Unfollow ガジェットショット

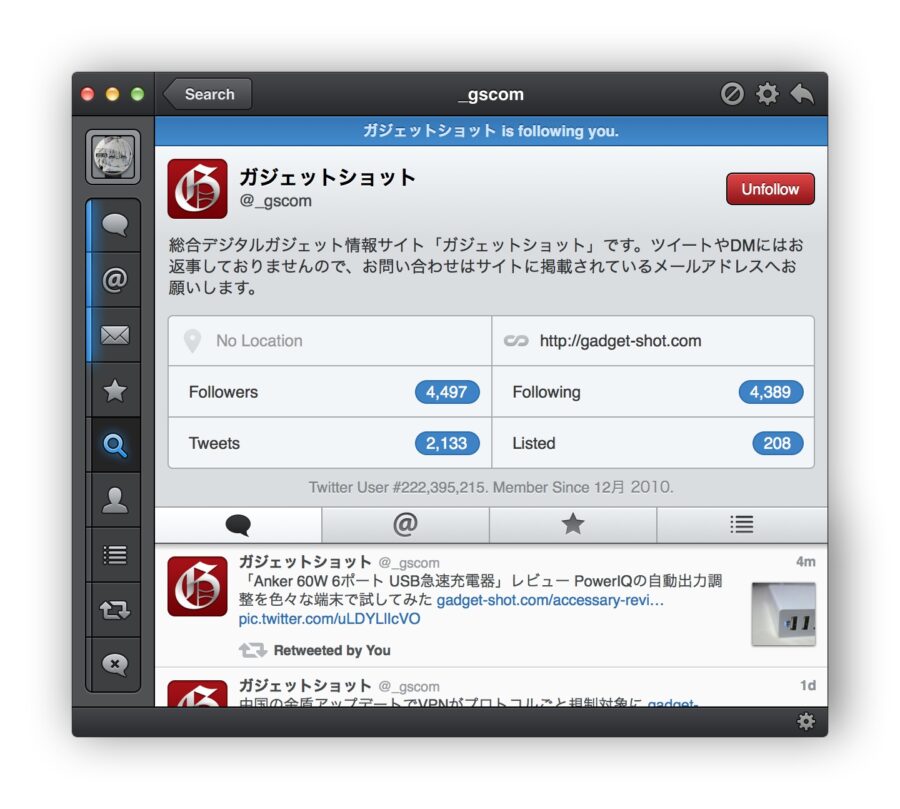[x=770, y=189]
